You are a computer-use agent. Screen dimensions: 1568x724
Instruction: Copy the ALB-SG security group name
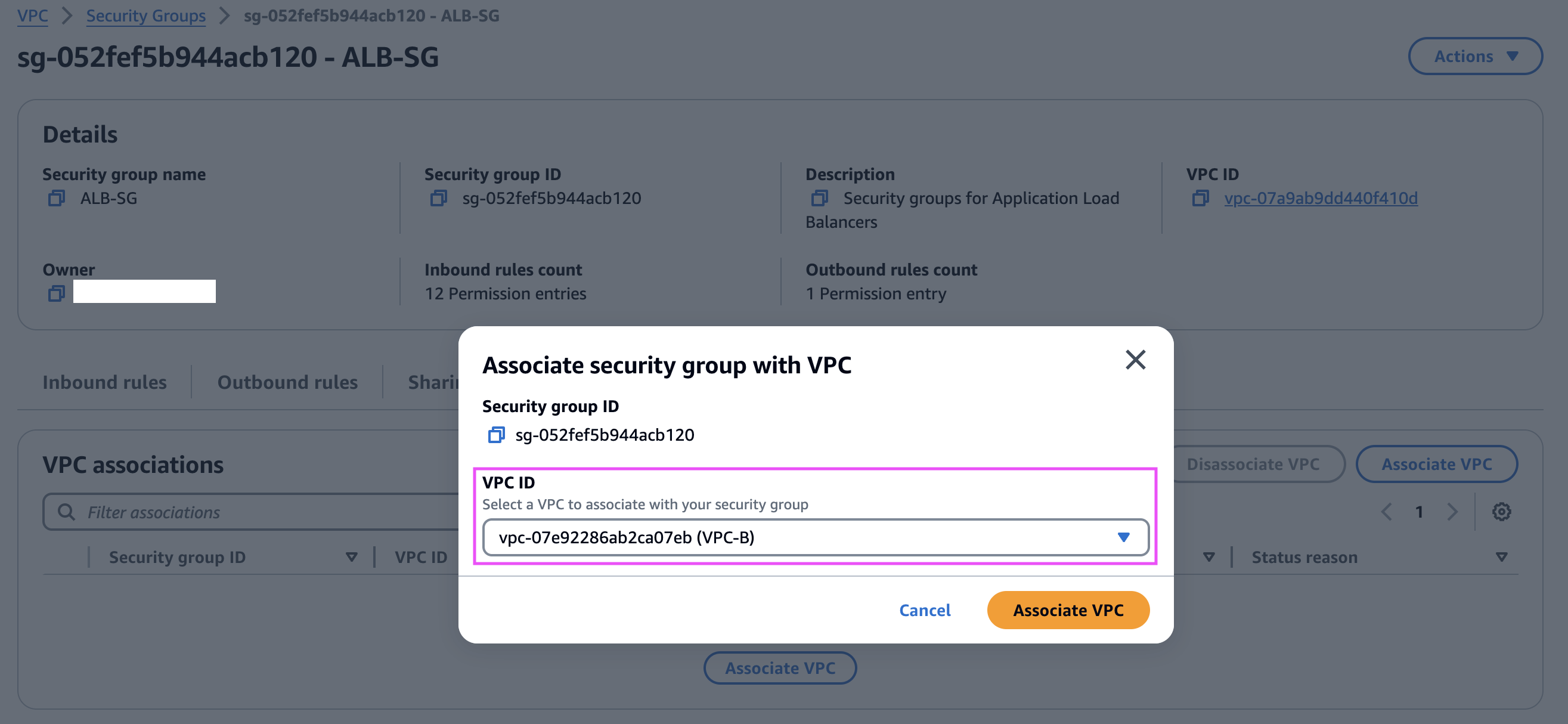(x=57, y=199)
